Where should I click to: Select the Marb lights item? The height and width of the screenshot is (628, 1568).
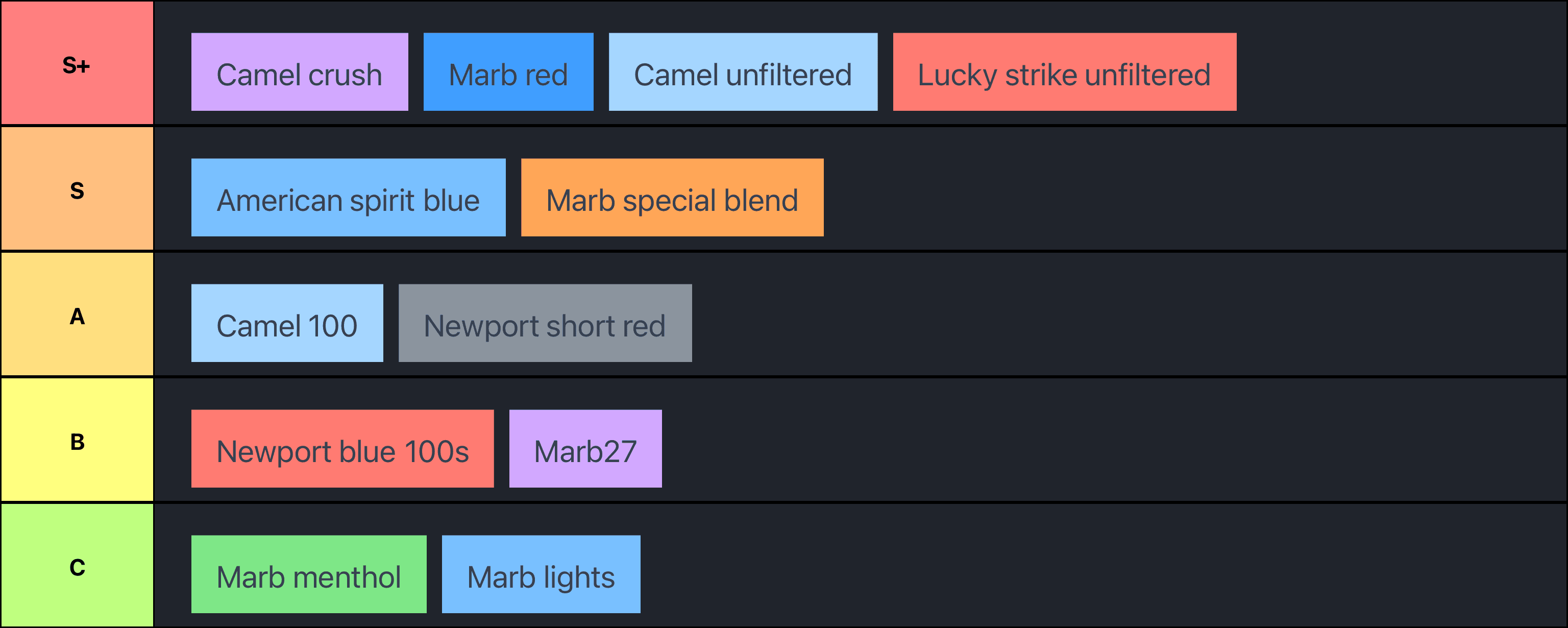click(x=541, y=574)
